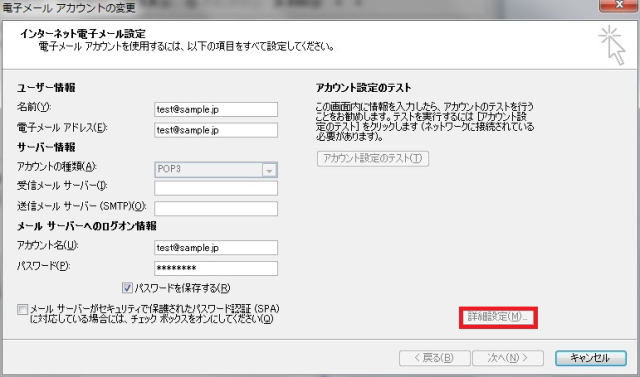Click the インターネット電子メール設定 title text
The width and height of the screenshot is (640, 377).
tap(83, 33)
